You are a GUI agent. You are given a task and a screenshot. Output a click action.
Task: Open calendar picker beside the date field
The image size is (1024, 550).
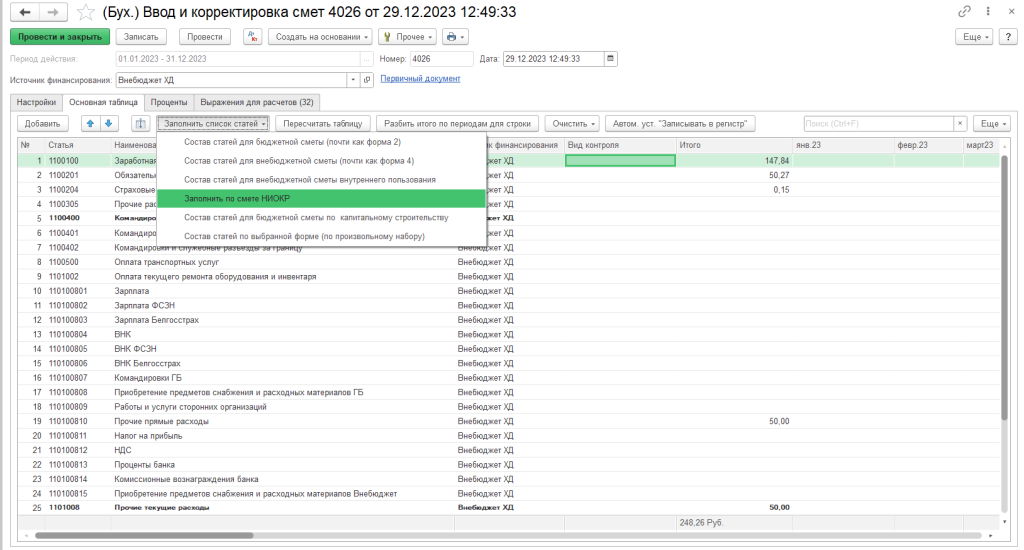(611, 59)
